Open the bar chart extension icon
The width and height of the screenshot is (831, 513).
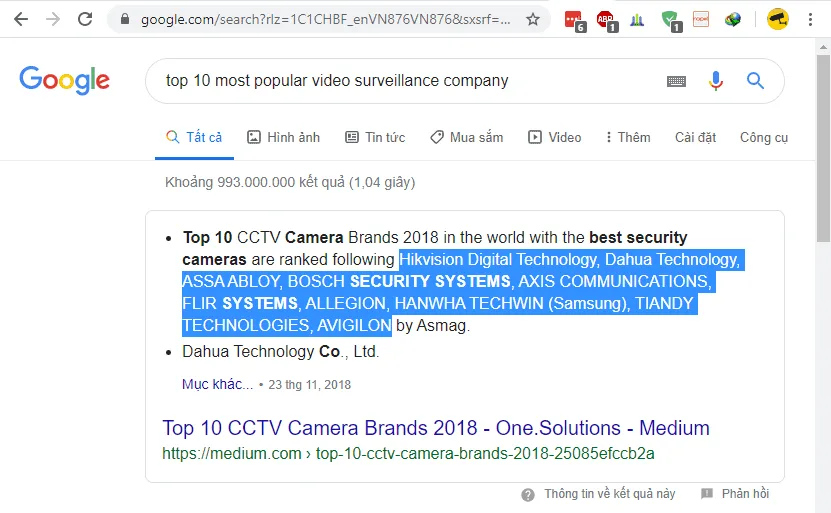click(x=637, y=20)
